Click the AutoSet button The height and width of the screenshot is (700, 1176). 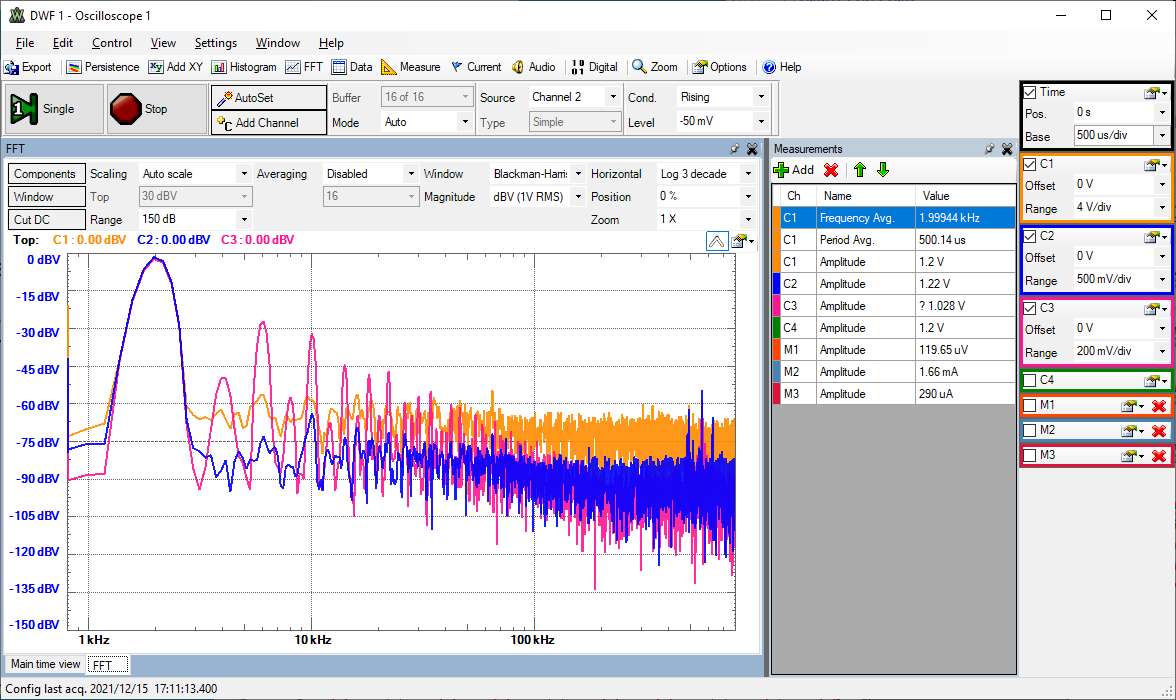[x=268, y=98]
